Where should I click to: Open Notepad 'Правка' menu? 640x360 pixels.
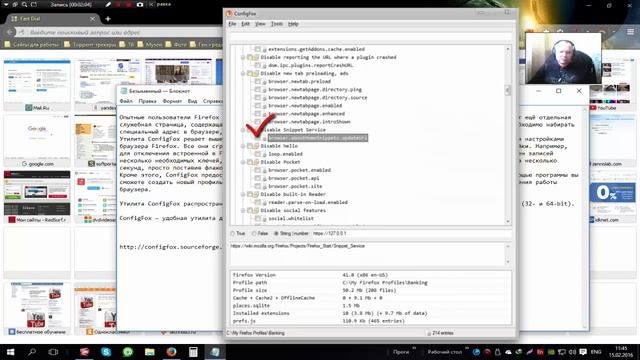(147, 101)
